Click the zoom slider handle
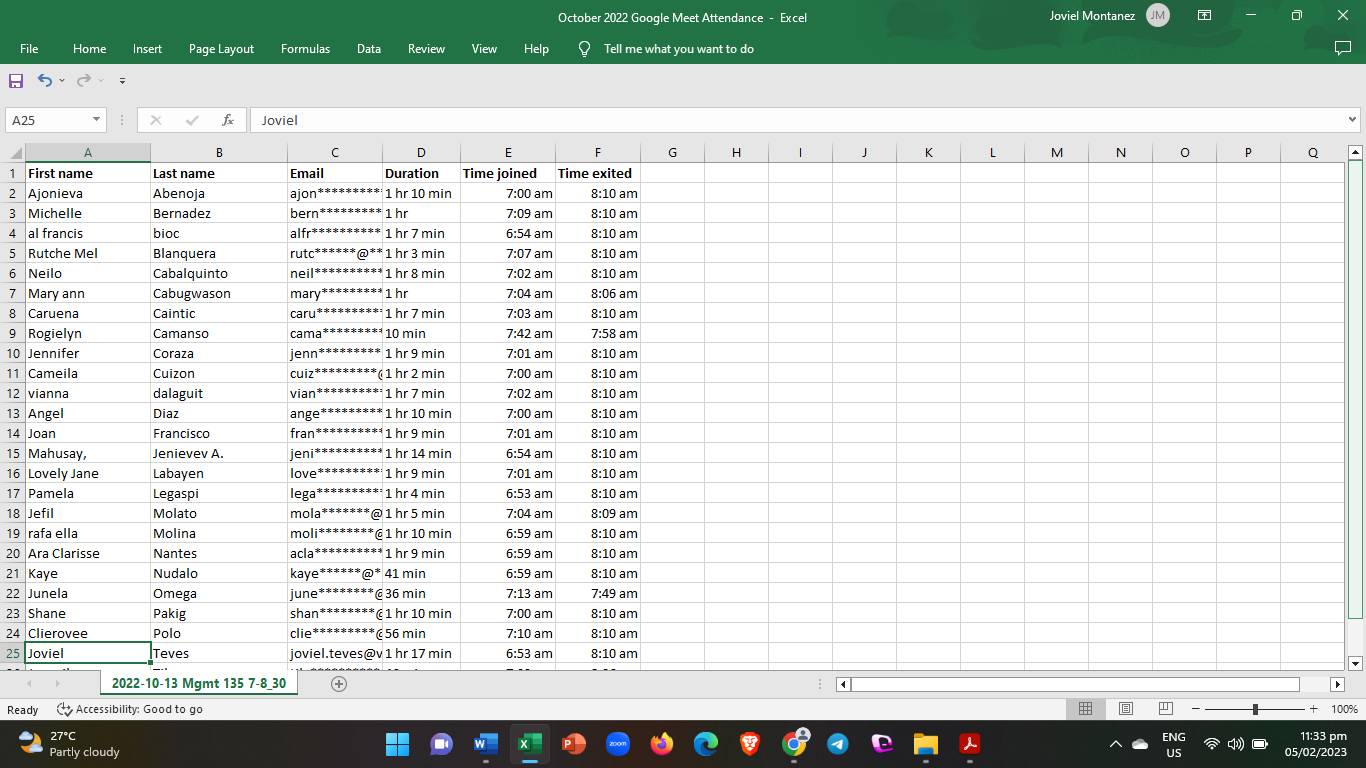The height and width of the screenshot is (768, 1366). (1255, 709)
